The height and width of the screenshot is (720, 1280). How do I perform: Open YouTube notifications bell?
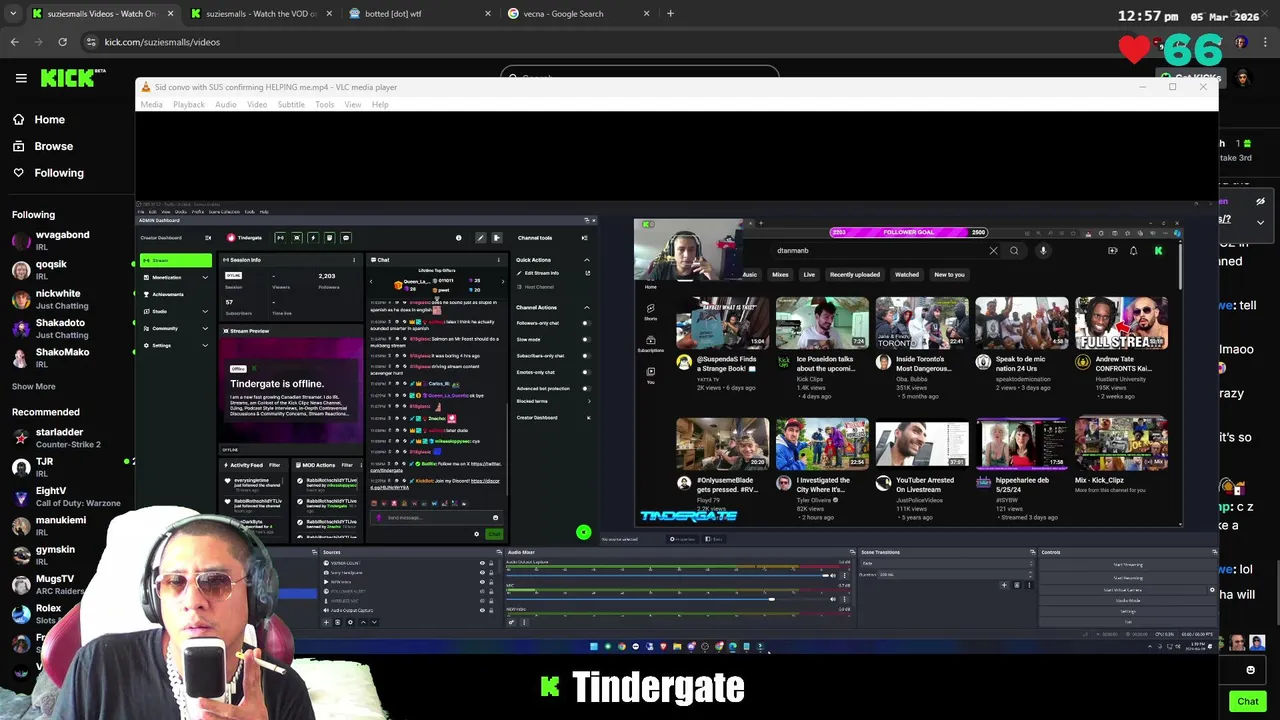(x=1133, y=251)
